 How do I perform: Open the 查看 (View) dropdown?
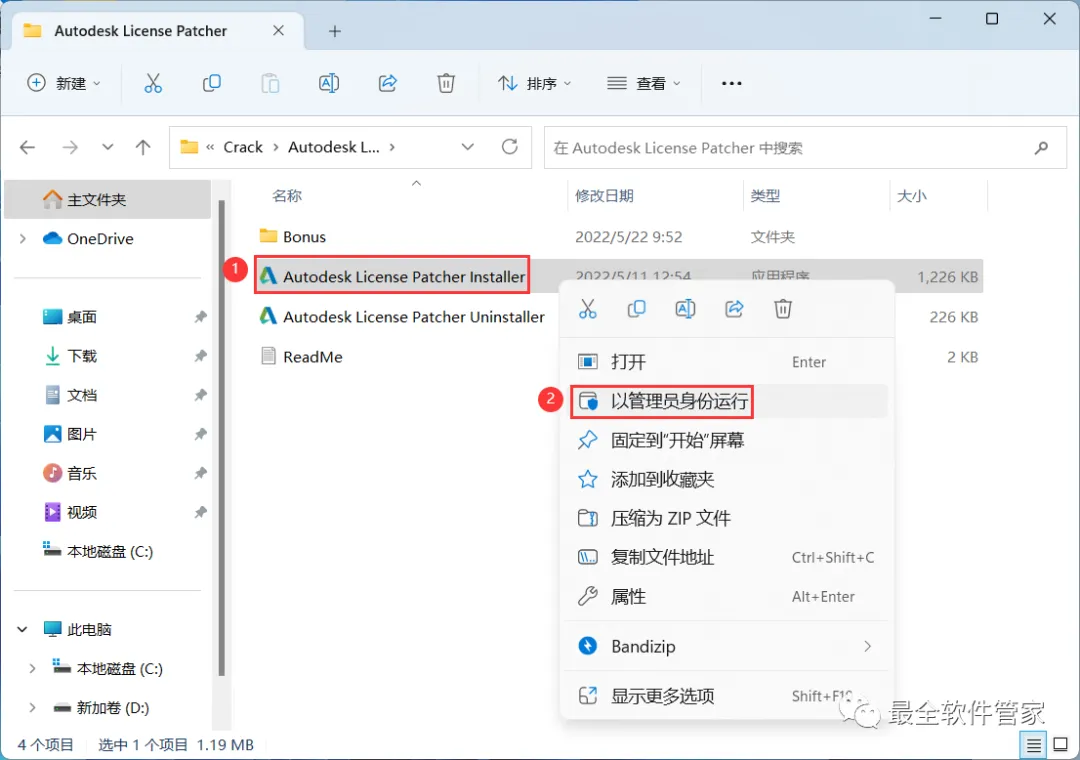pos(643,83)
